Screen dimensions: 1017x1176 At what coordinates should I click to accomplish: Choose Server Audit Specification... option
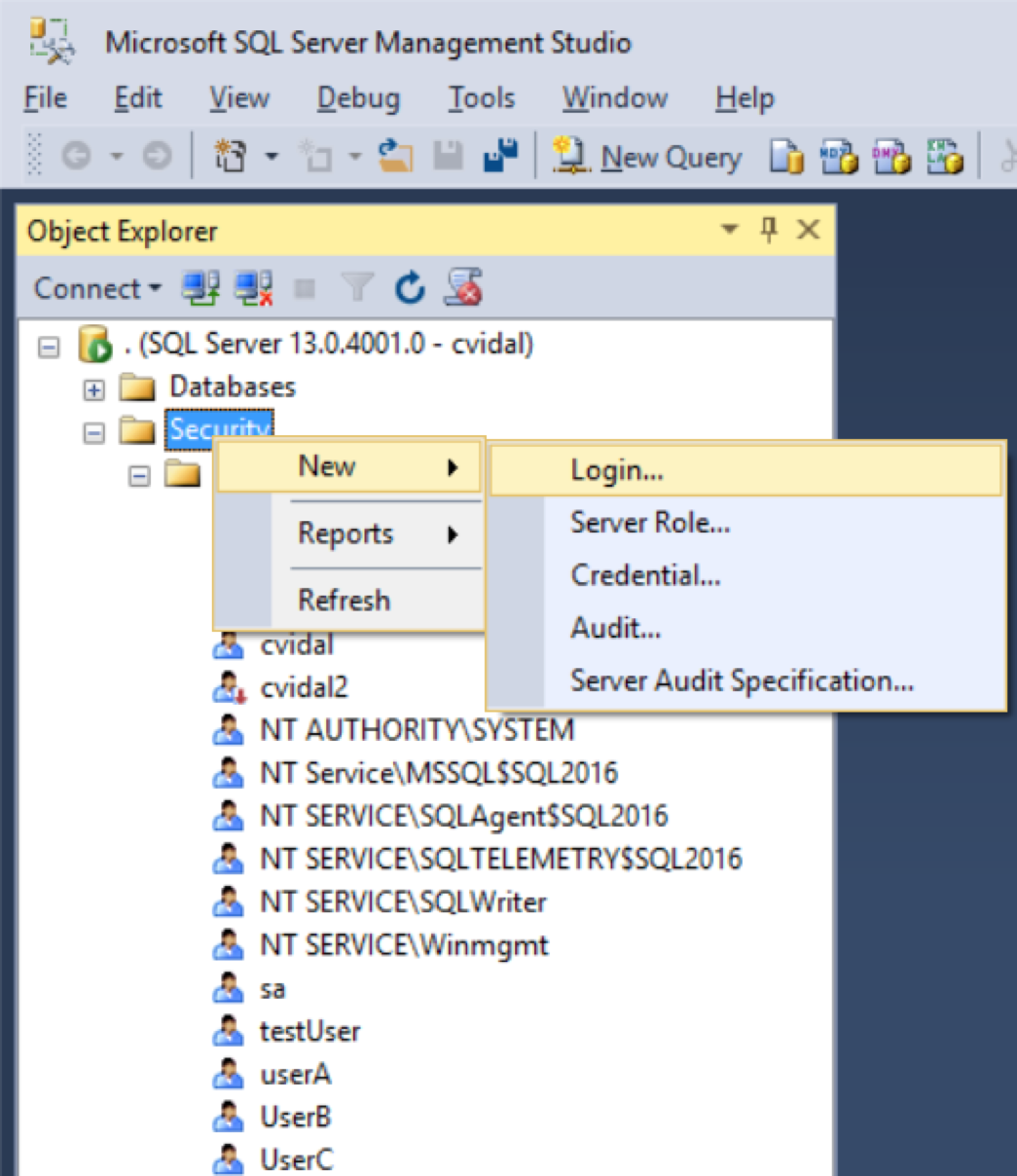tap(746, 680)
